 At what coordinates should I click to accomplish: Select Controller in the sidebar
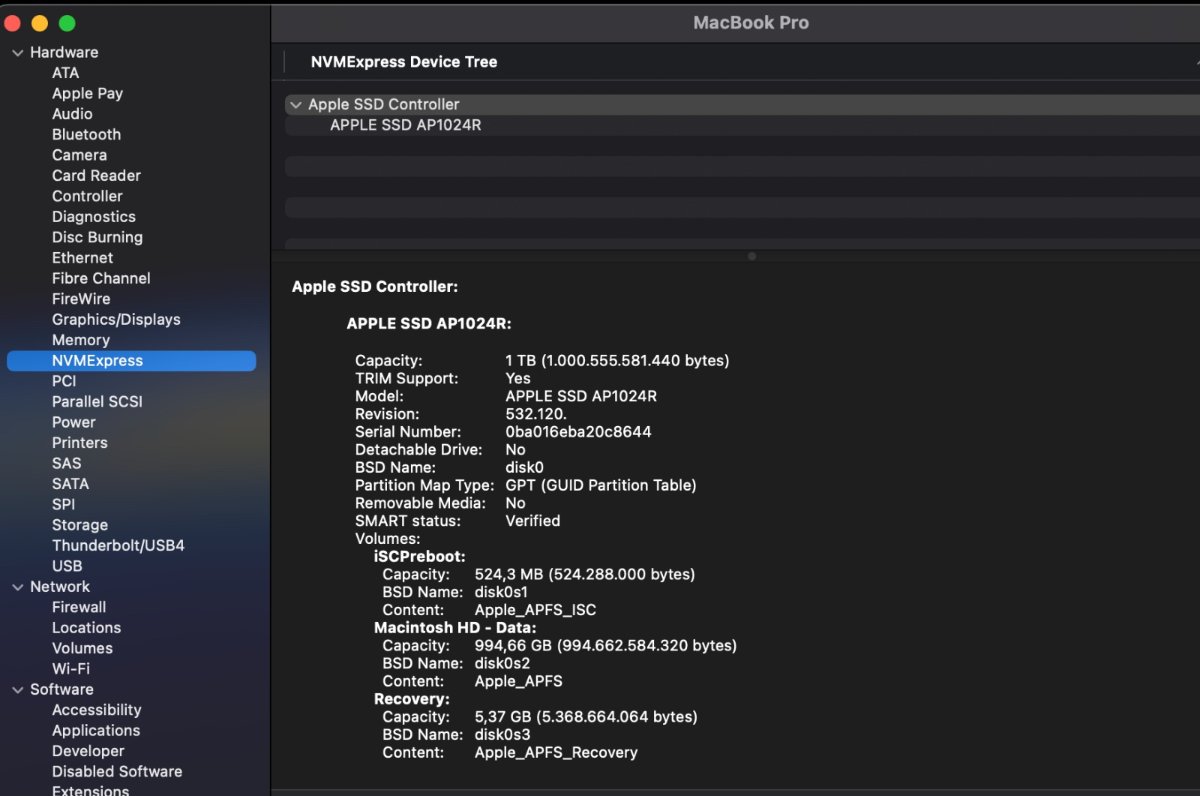(87, 196)
